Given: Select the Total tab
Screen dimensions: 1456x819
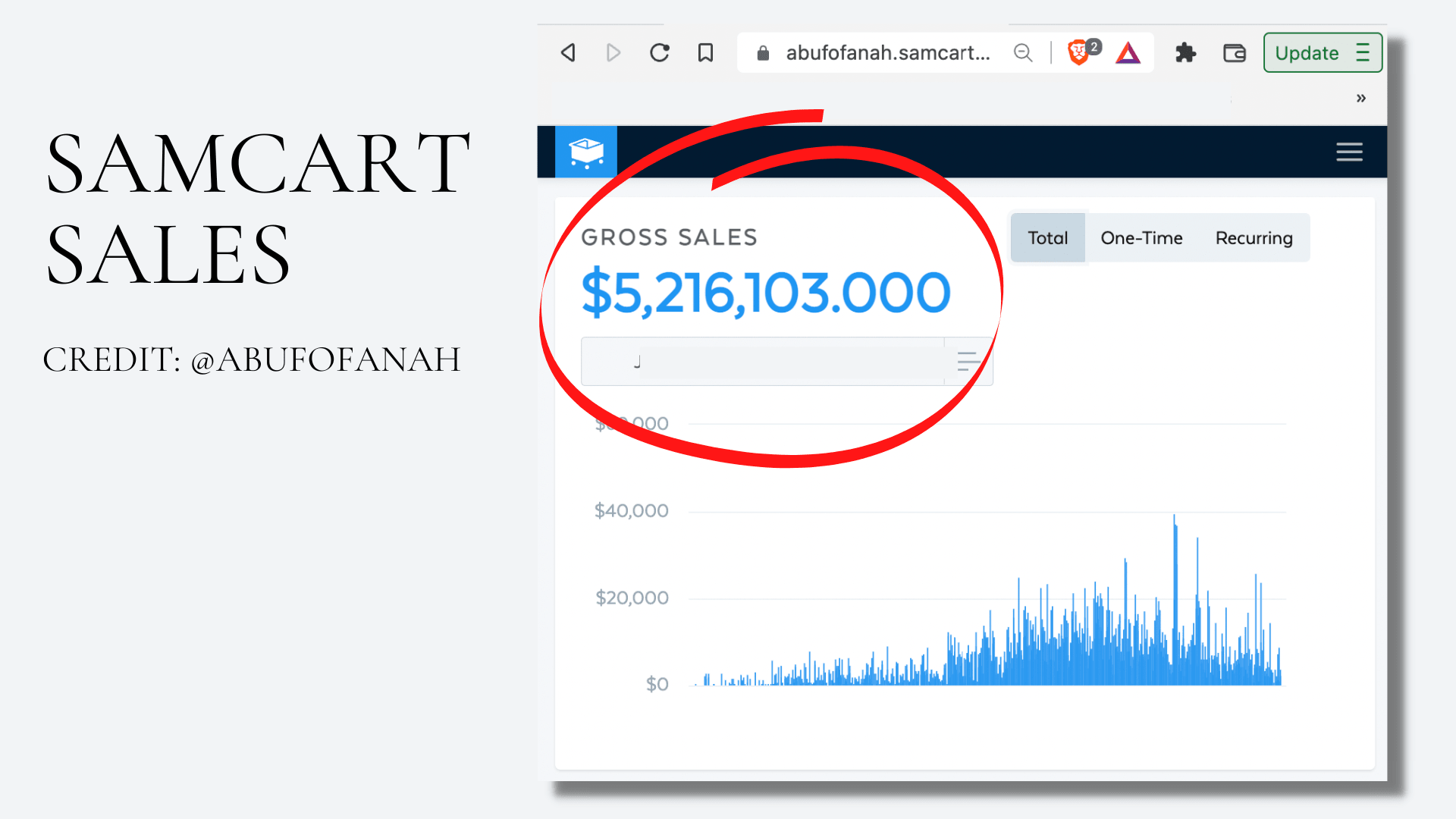Looking at the screenshot, I should click(1047, 238).
